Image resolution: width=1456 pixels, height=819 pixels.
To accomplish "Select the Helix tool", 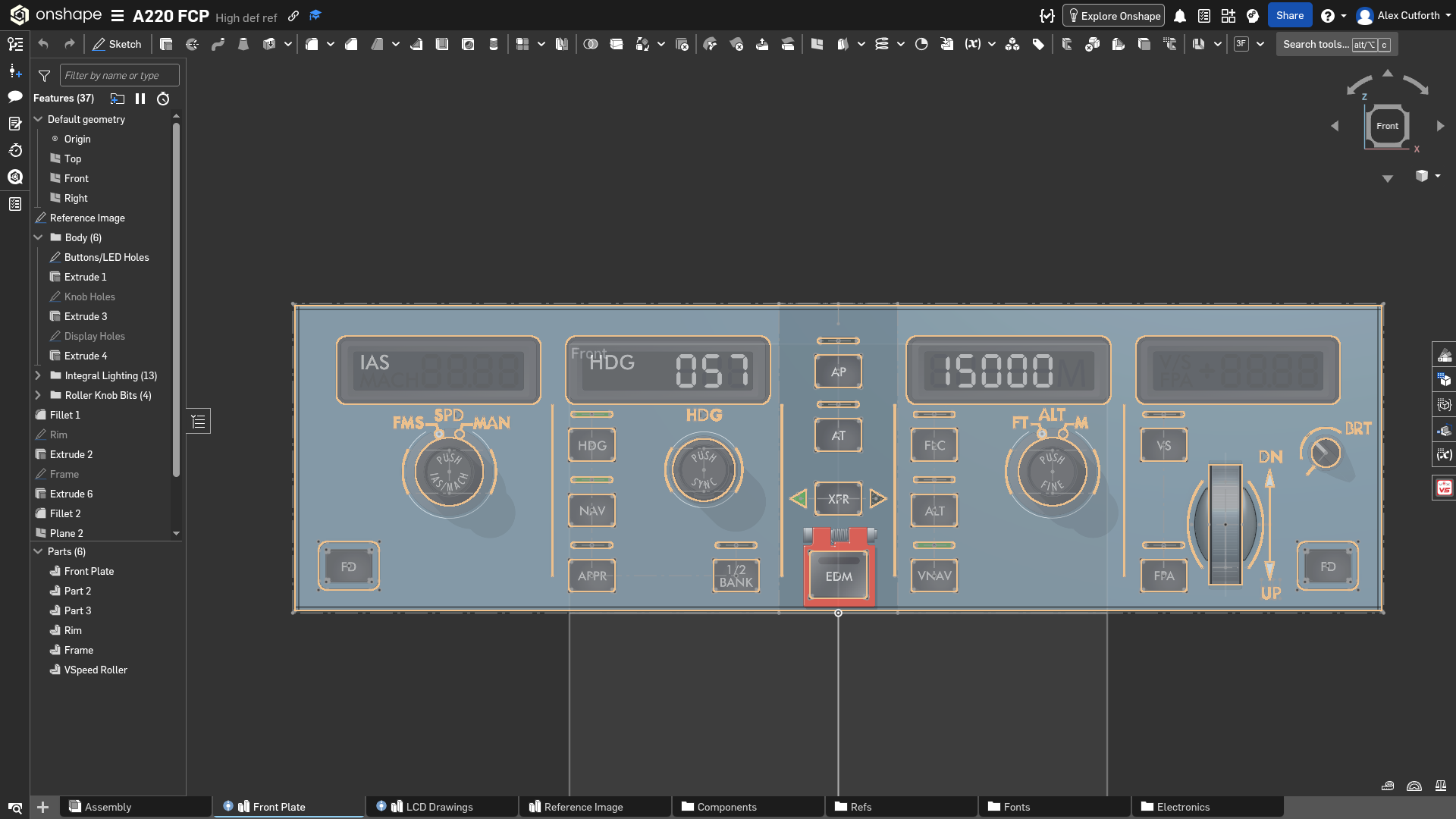I will pyautogui.click(x=882, y=45).
